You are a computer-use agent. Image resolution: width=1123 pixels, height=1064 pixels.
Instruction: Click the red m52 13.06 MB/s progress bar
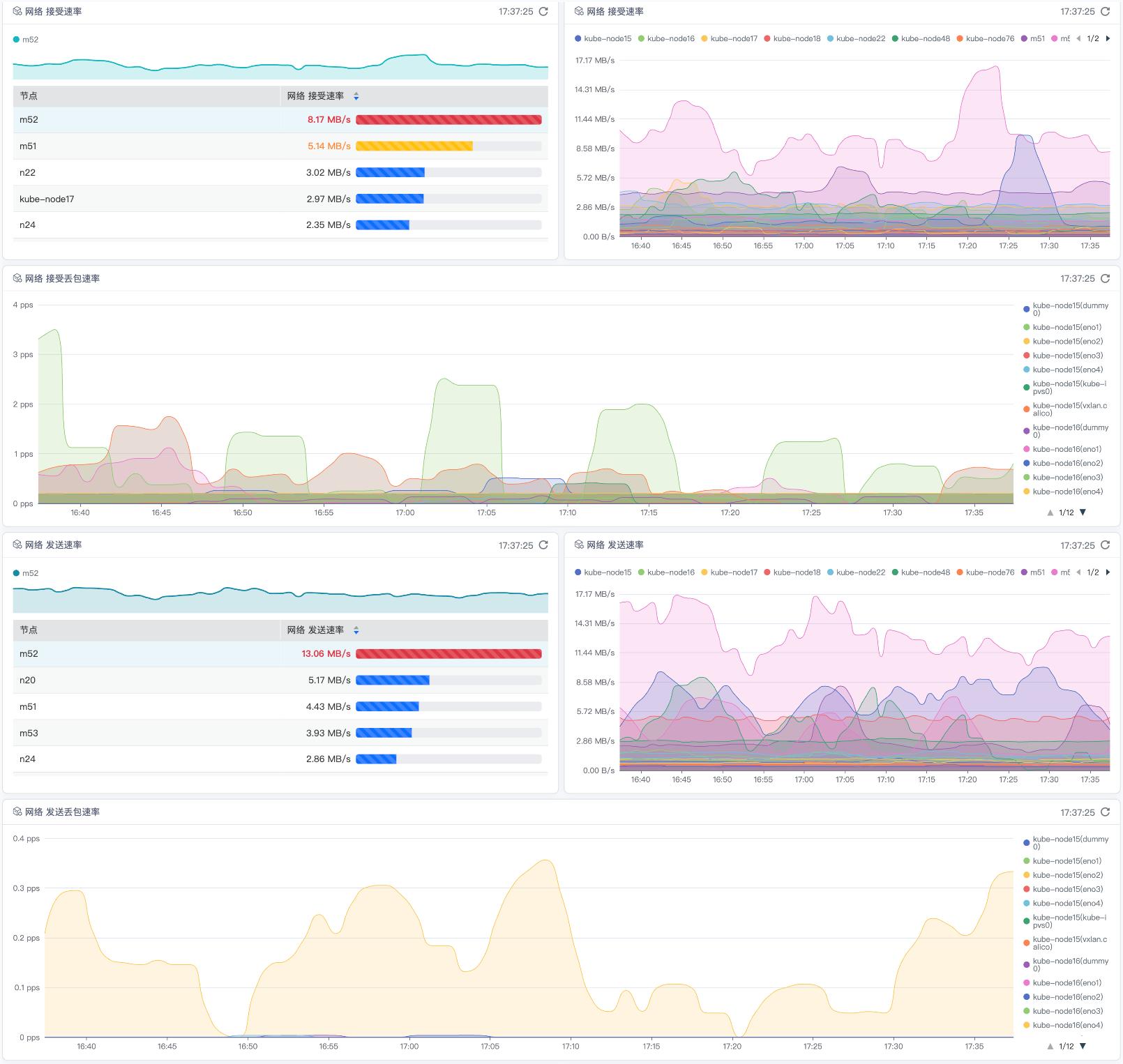pyautogui.click(x=449, y=654)
